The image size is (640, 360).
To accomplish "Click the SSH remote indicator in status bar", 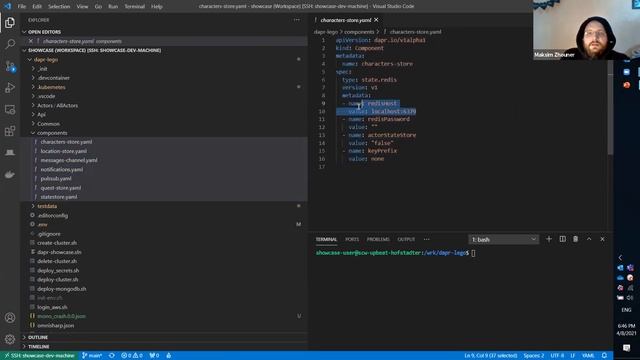I will [39, 356].
